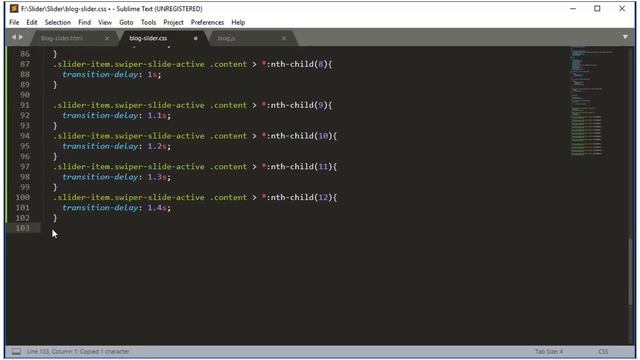Click line number 91 in the gutter
The height and width of the screenshot is (360, 640).
(x=24, y=105)
